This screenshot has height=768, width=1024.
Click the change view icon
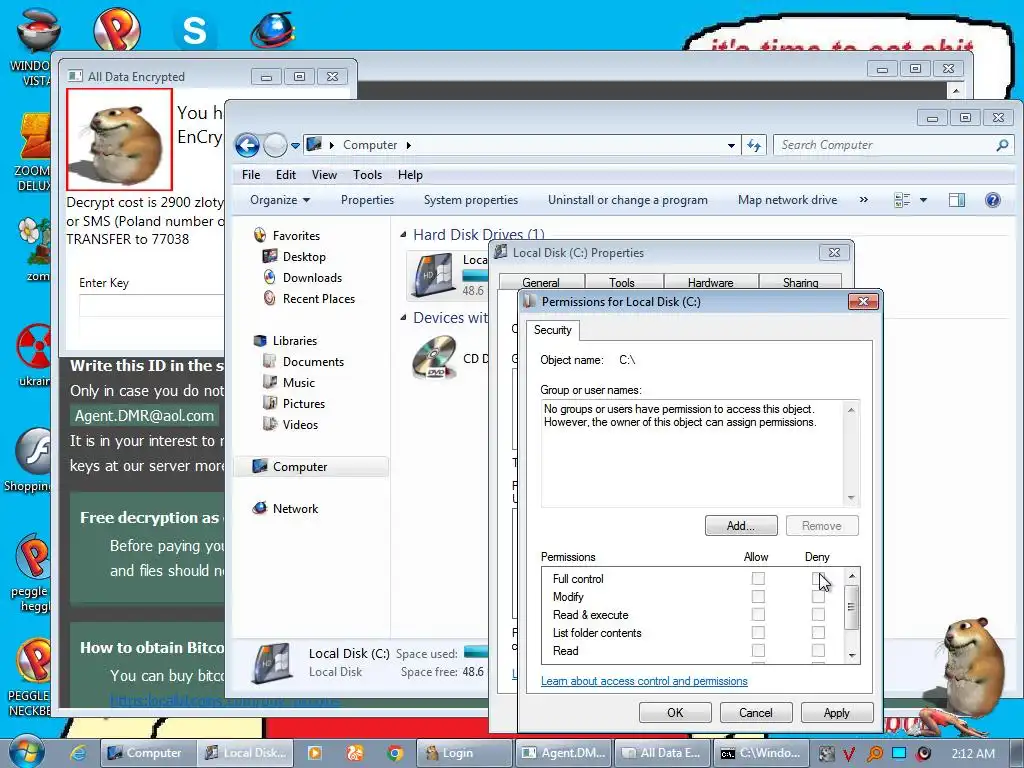[x=902, y=200]
